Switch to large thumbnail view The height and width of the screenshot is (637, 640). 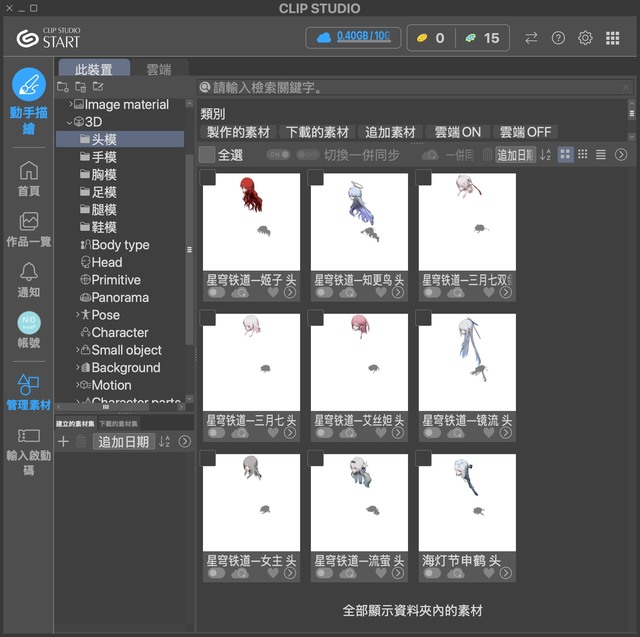[565, 154]
